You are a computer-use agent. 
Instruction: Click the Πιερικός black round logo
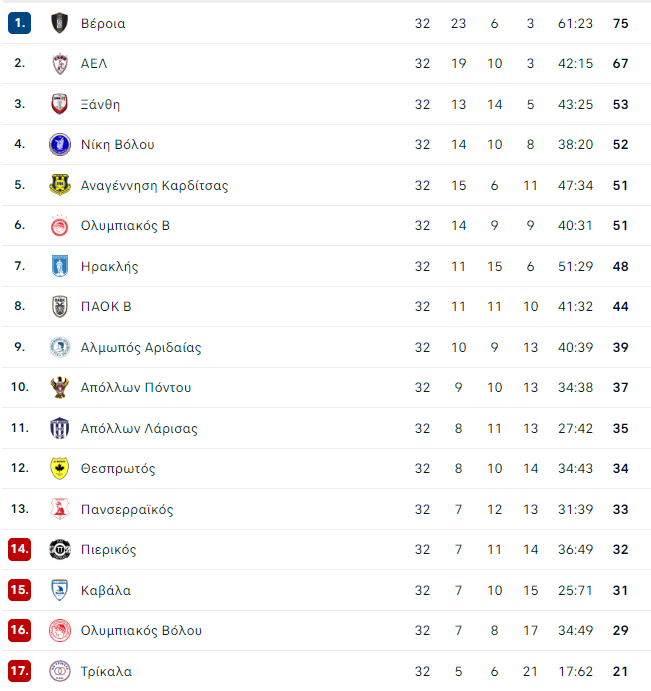[60, 550]
